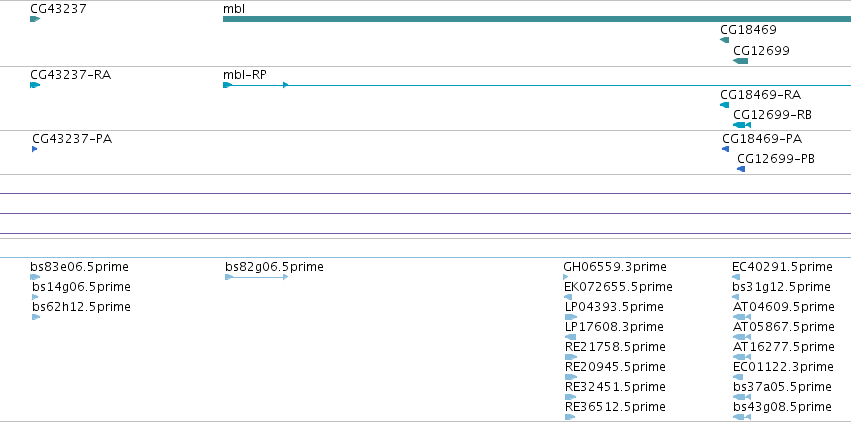
Task: Click the bs31g12.5prime EST label
Action: (782, 287)
